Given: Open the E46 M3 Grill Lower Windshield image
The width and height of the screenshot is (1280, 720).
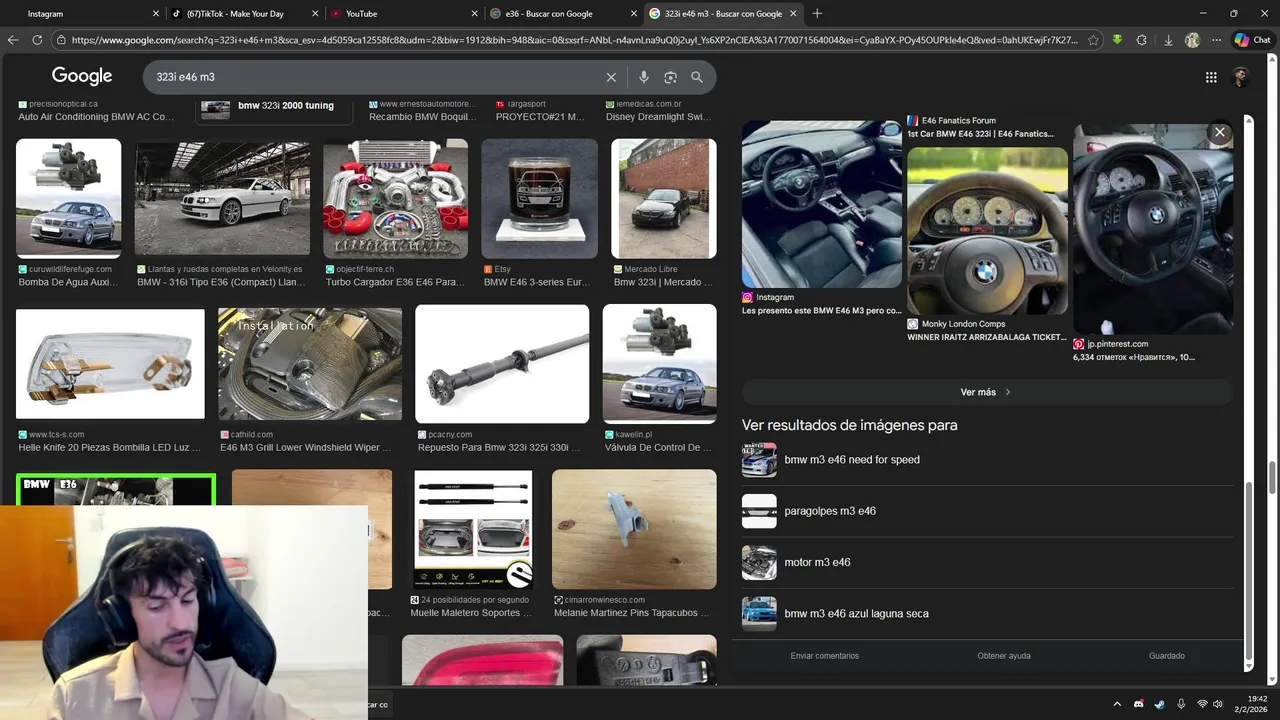Looking at the screenshot, I should click(x=310, y=364).
